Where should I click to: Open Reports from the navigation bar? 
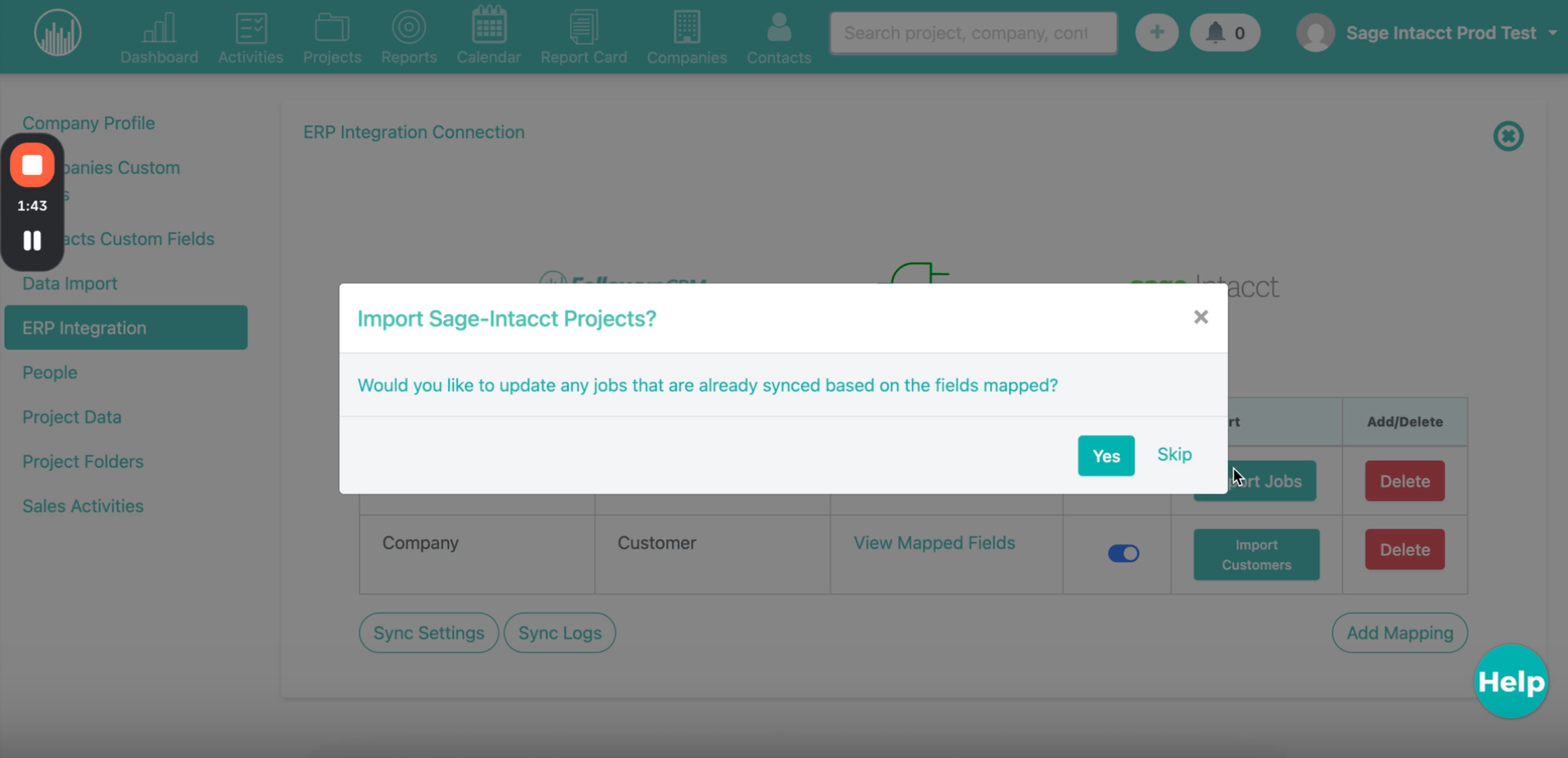point(409,38)
